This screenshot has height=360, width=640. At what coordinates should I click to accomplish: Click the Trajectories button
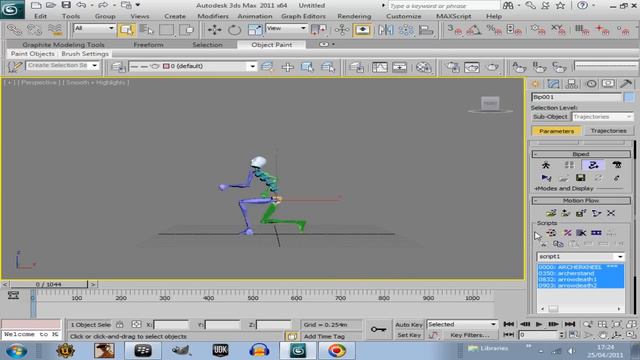point(608,131)
